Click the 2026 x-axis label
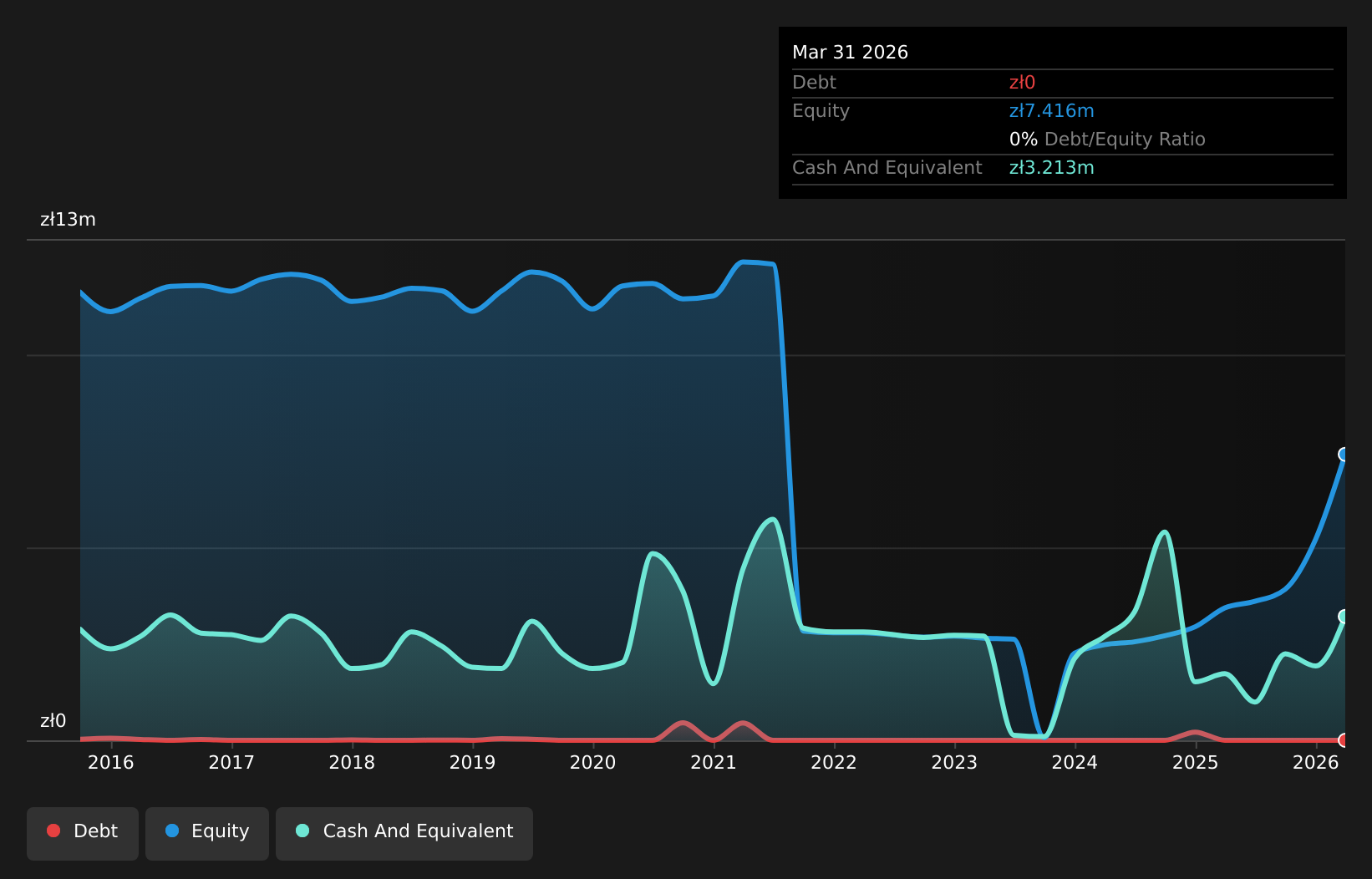The height and width of the screenshot is (879, 1372). click(x=1316, y=762)
